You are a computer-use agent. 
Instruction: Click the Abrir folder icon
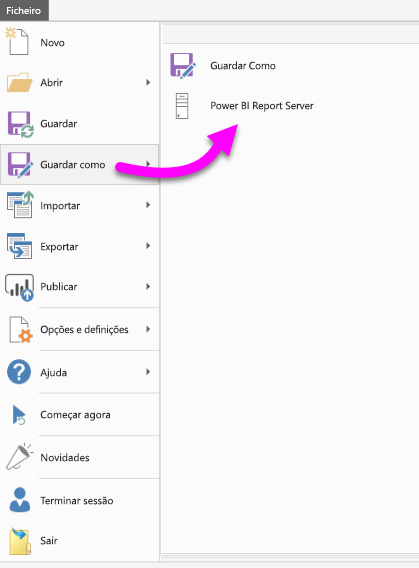pyautogui.click(x=19, y=83)
